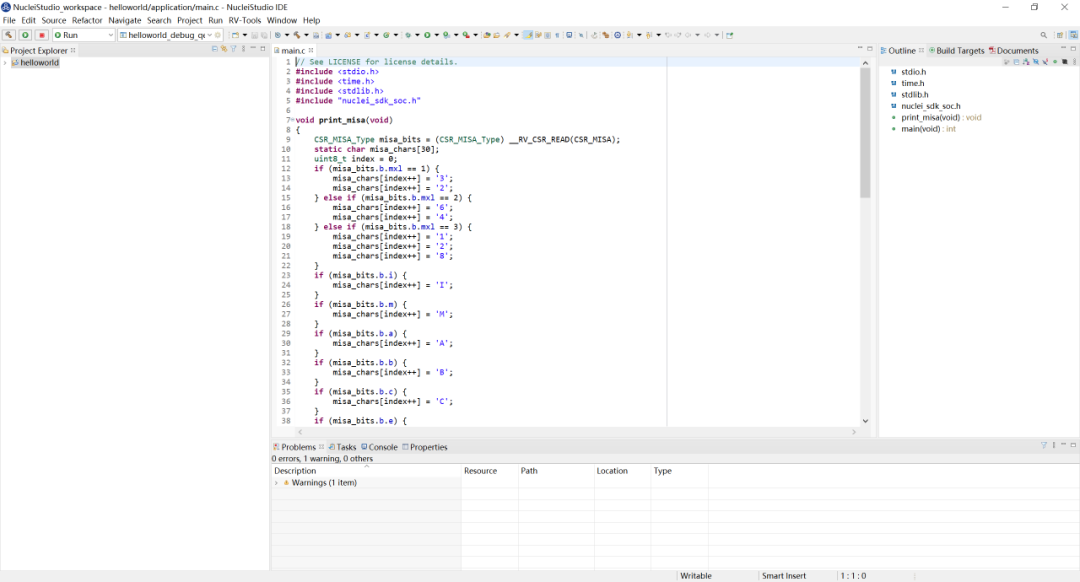This screenshot has height=582, width=1080.
Task: Collapse all in Project Explorer
Action: click(215, 50)
